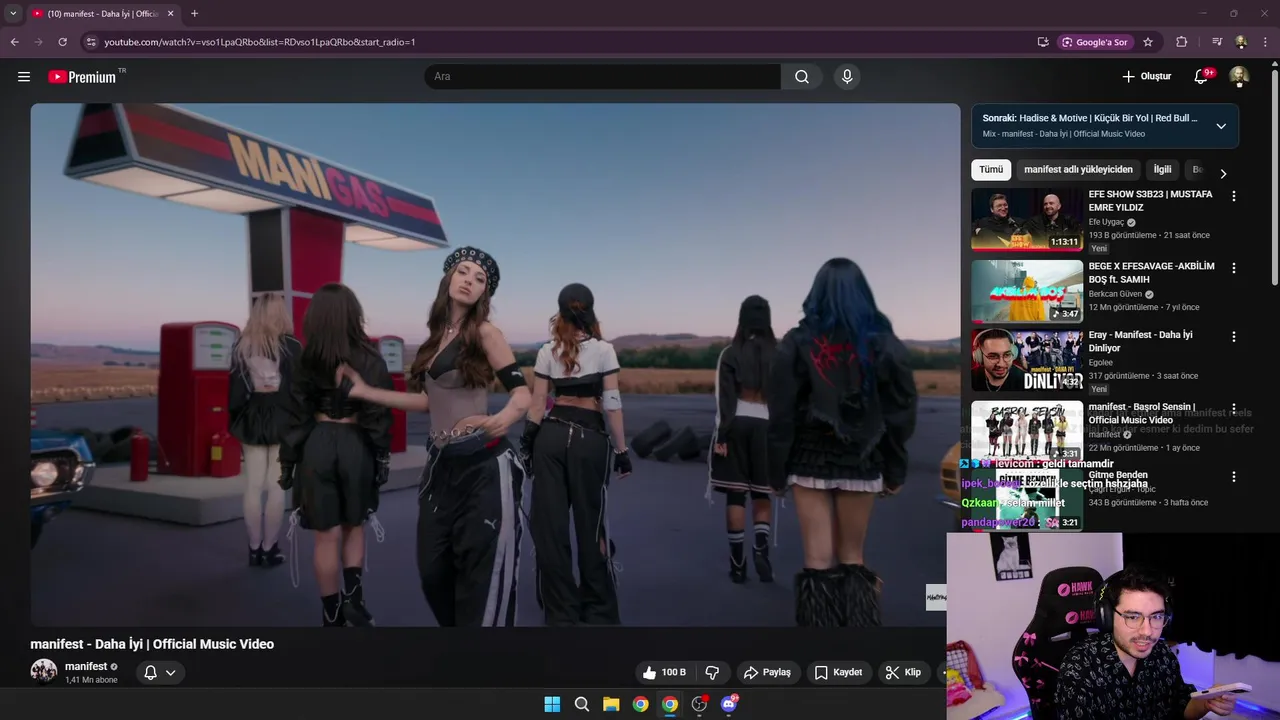The height and width of the screenshot is (720, 1280).
Task: Open a new browser tab
Action: coord(194,13)
